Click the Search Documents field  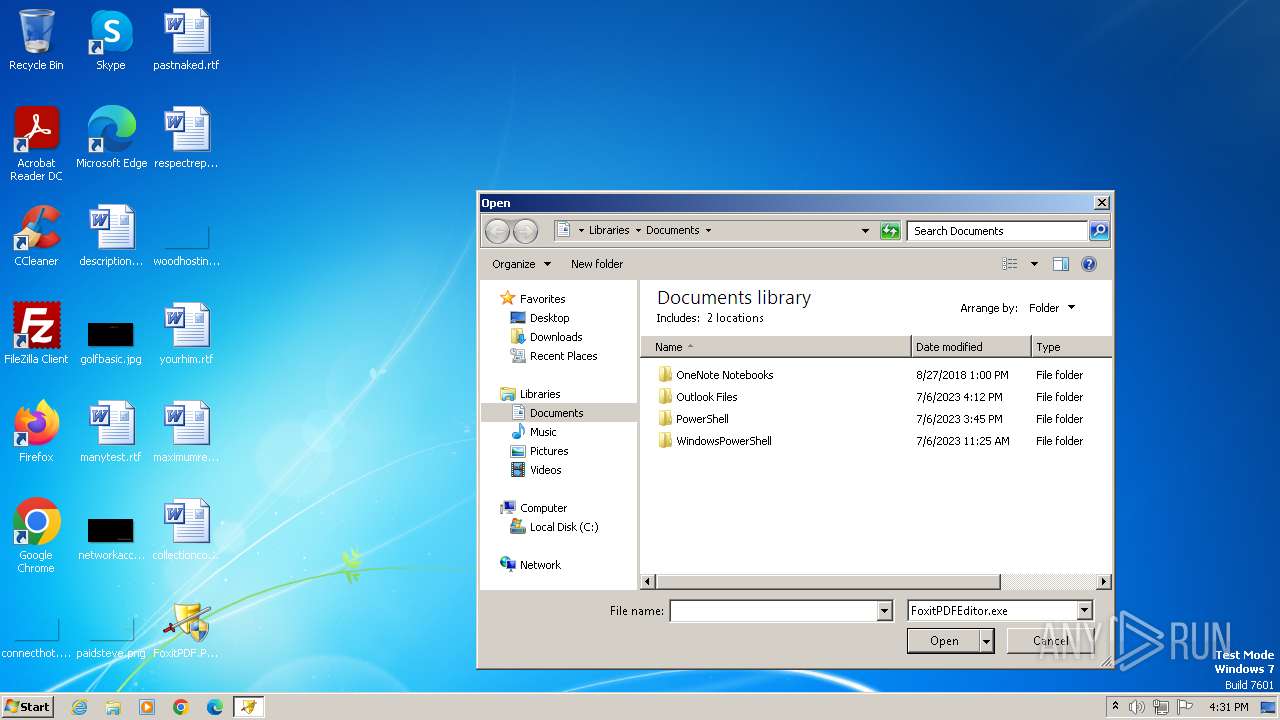coord(998,231)
